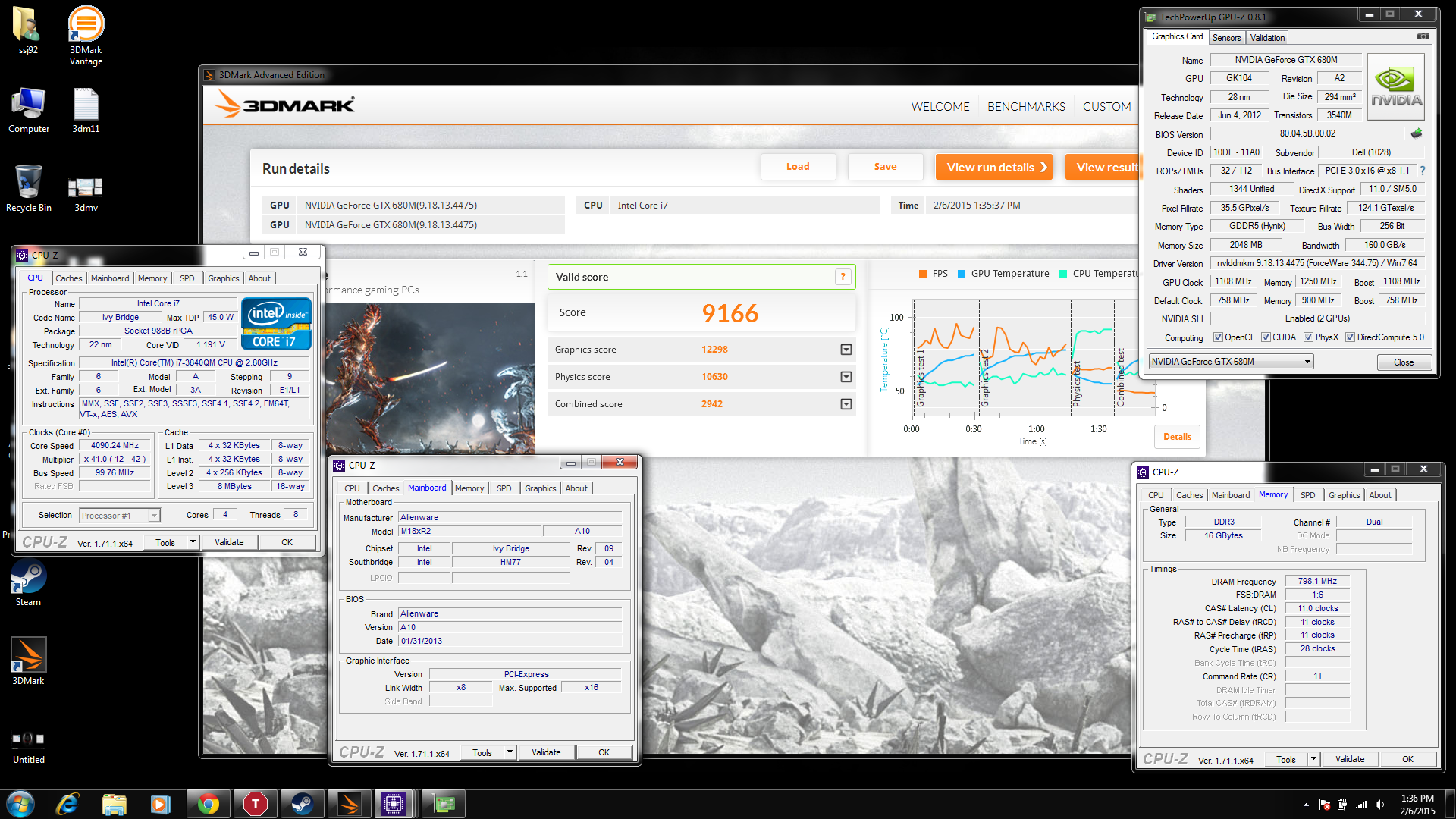Screen dimensions: 1456x819
Task: Open Tools dropdown arrow in CPU window
Action: 193,542
